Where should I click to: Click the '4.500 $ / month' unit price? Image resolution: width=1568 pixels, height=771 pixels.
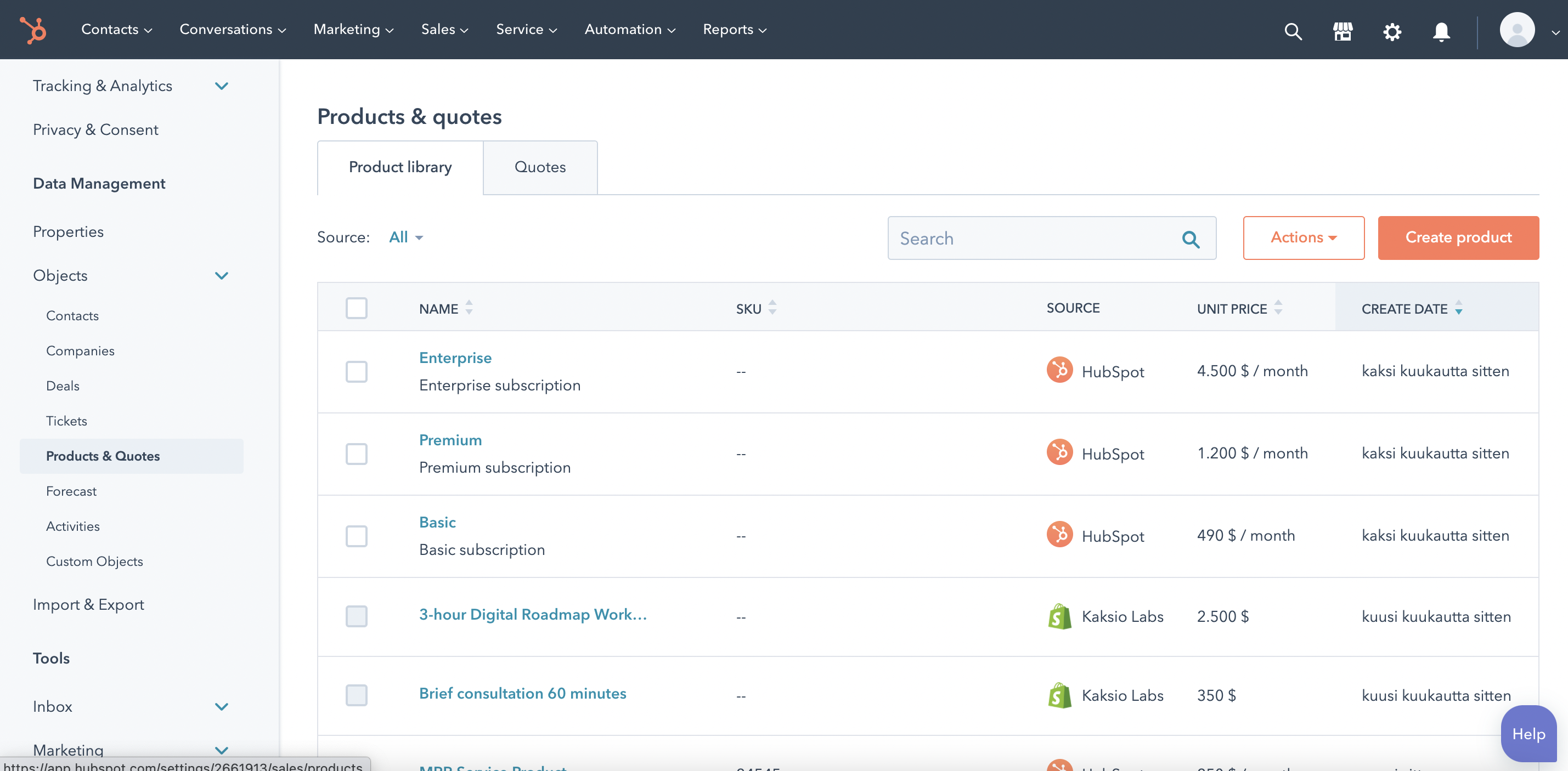pyautogui.click(x=1252, y=371)
